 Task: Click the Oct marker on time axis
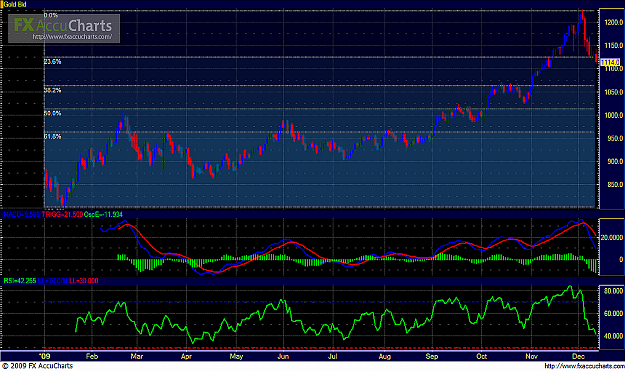point(482,356)
